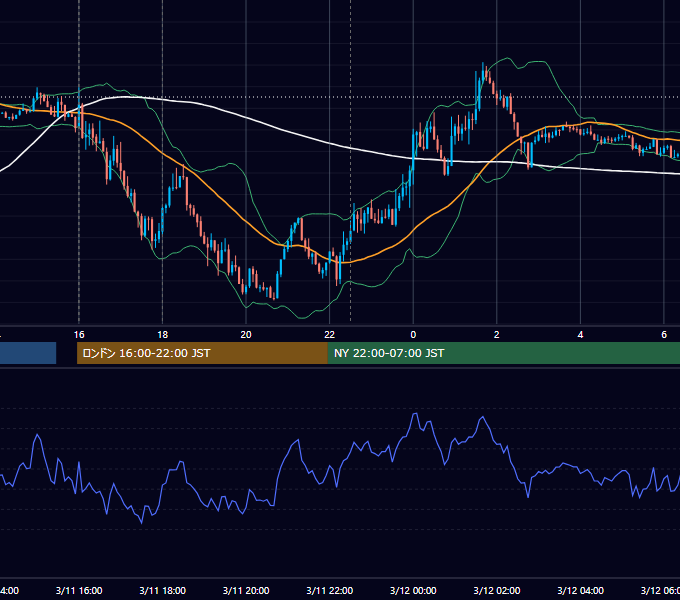Click the 6 hour label on the price chart axis
Screen dimensions: 680x600
[664, 335]
